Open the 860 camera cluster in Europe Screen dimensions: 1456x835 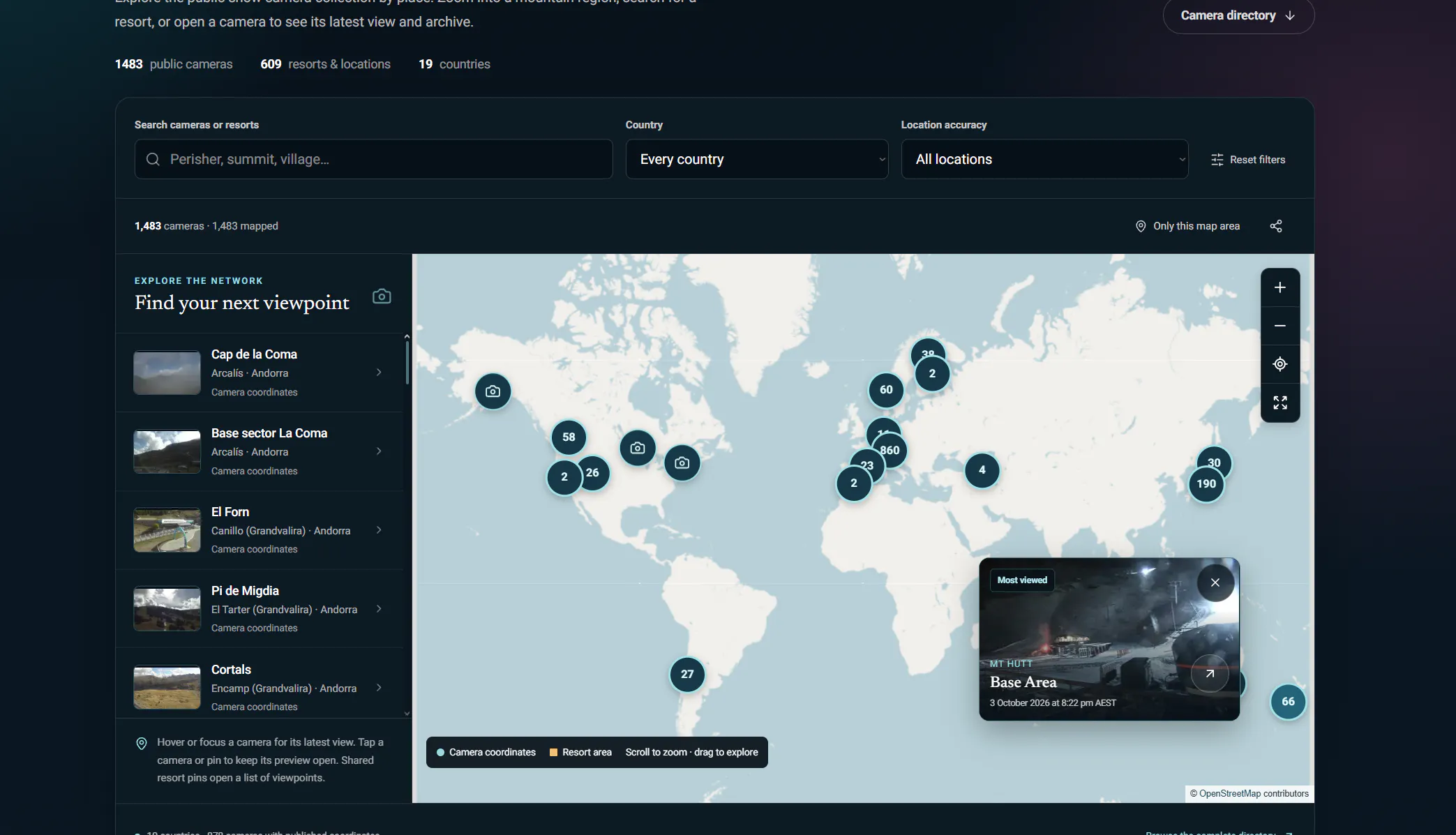890,451
